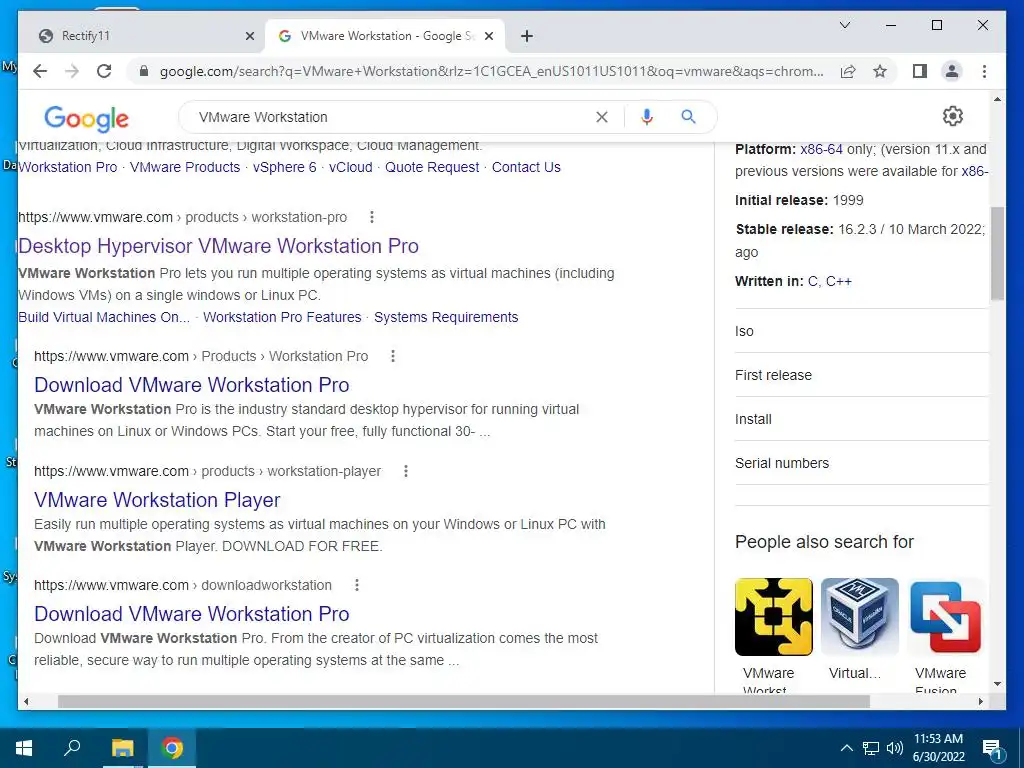Expand the Serial numbers row
The image size is (1024, 768).
(x=861, y=463)
